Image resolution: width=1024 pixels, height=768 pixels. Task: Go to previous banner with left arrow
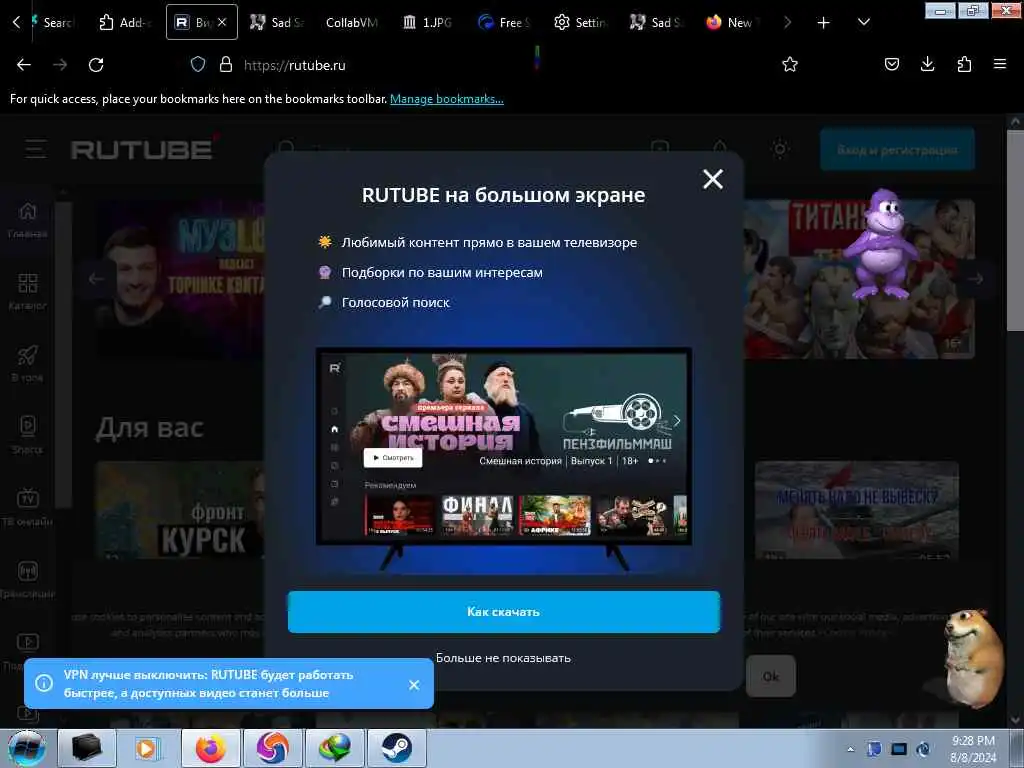pos(97,279)
